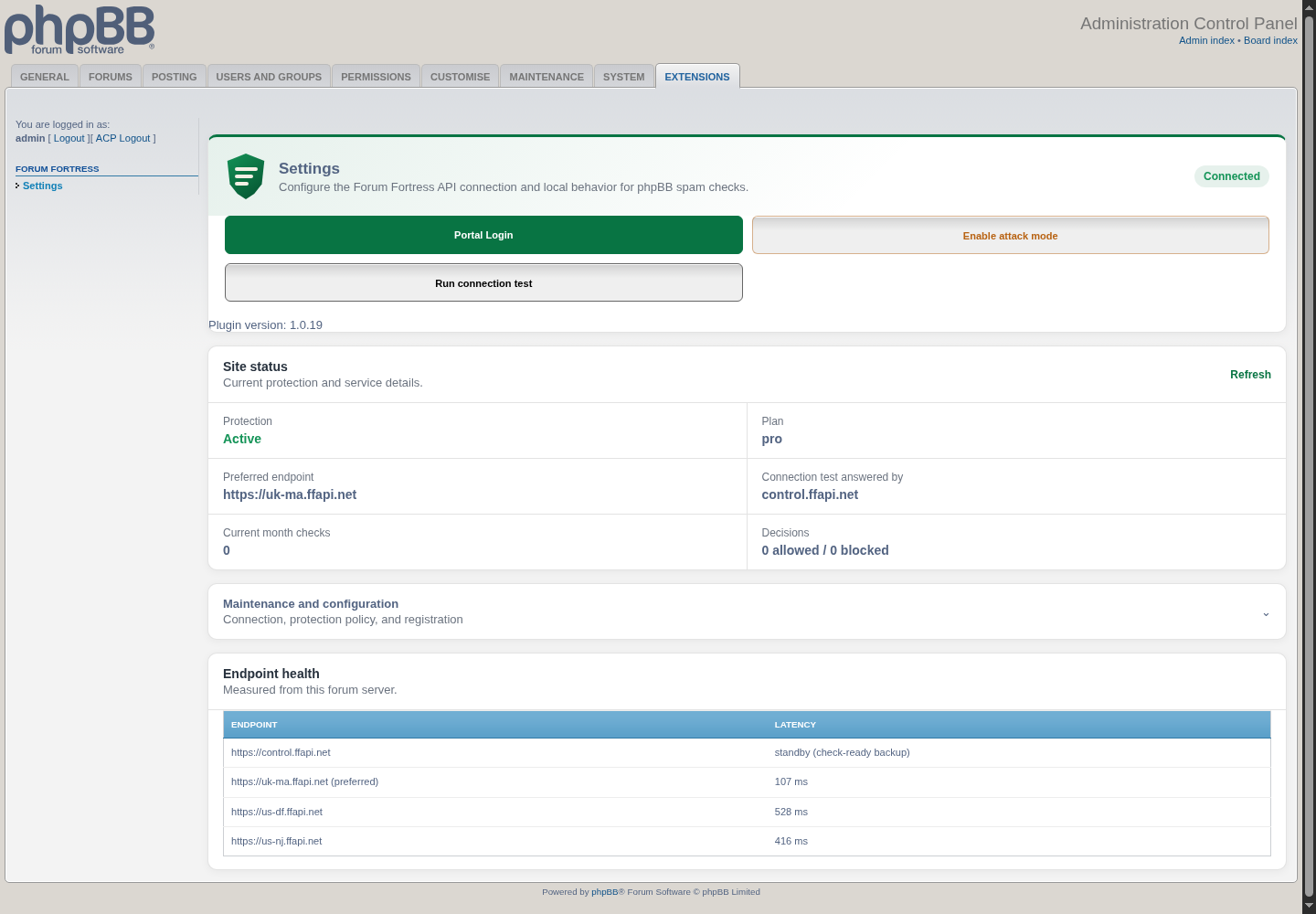This screenshot has height=914, width=1316.
Task: Click the phpBB logo
Action: pos(80,30)
